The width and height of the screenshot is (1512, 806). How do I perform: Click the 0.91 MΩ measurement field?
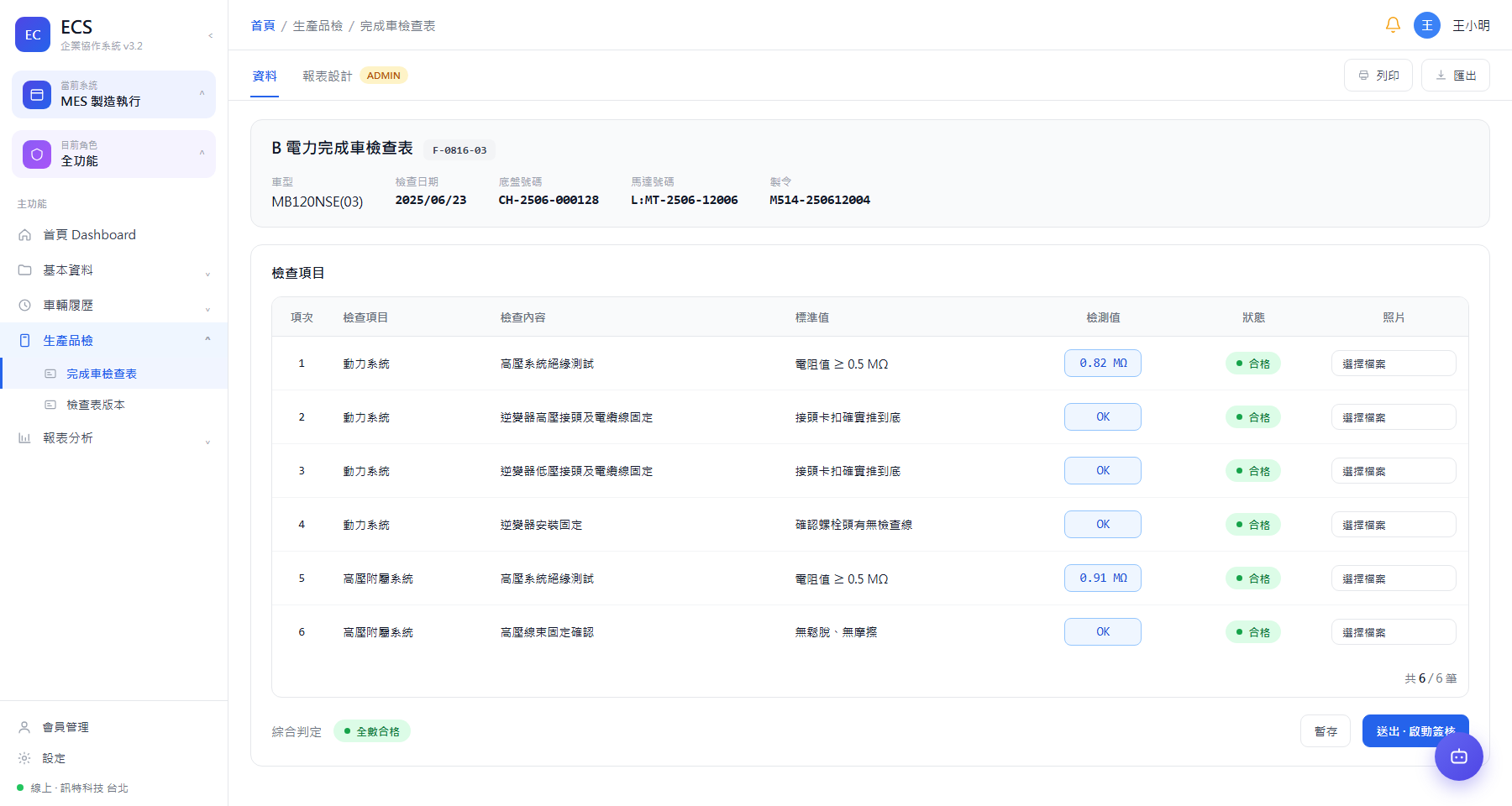tap(1103, 578)
